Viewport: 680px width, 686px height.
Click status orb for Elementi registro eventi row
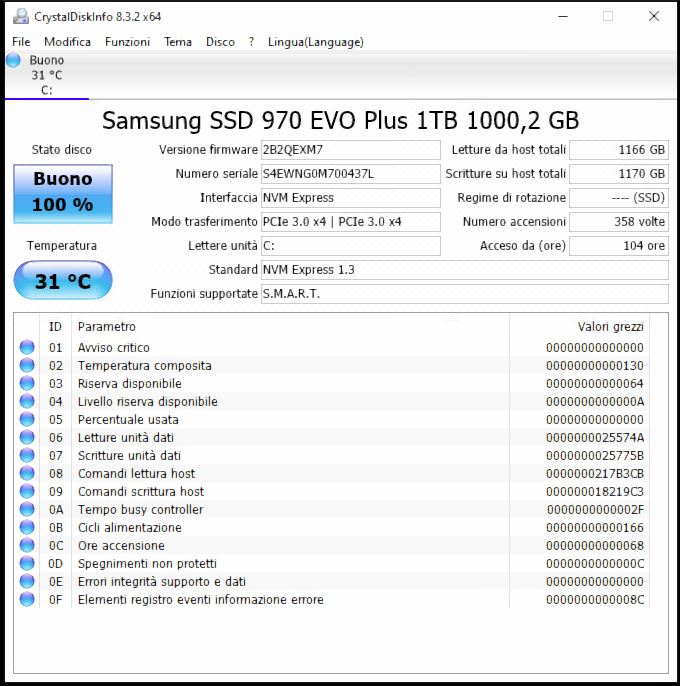tap(27, 599)
